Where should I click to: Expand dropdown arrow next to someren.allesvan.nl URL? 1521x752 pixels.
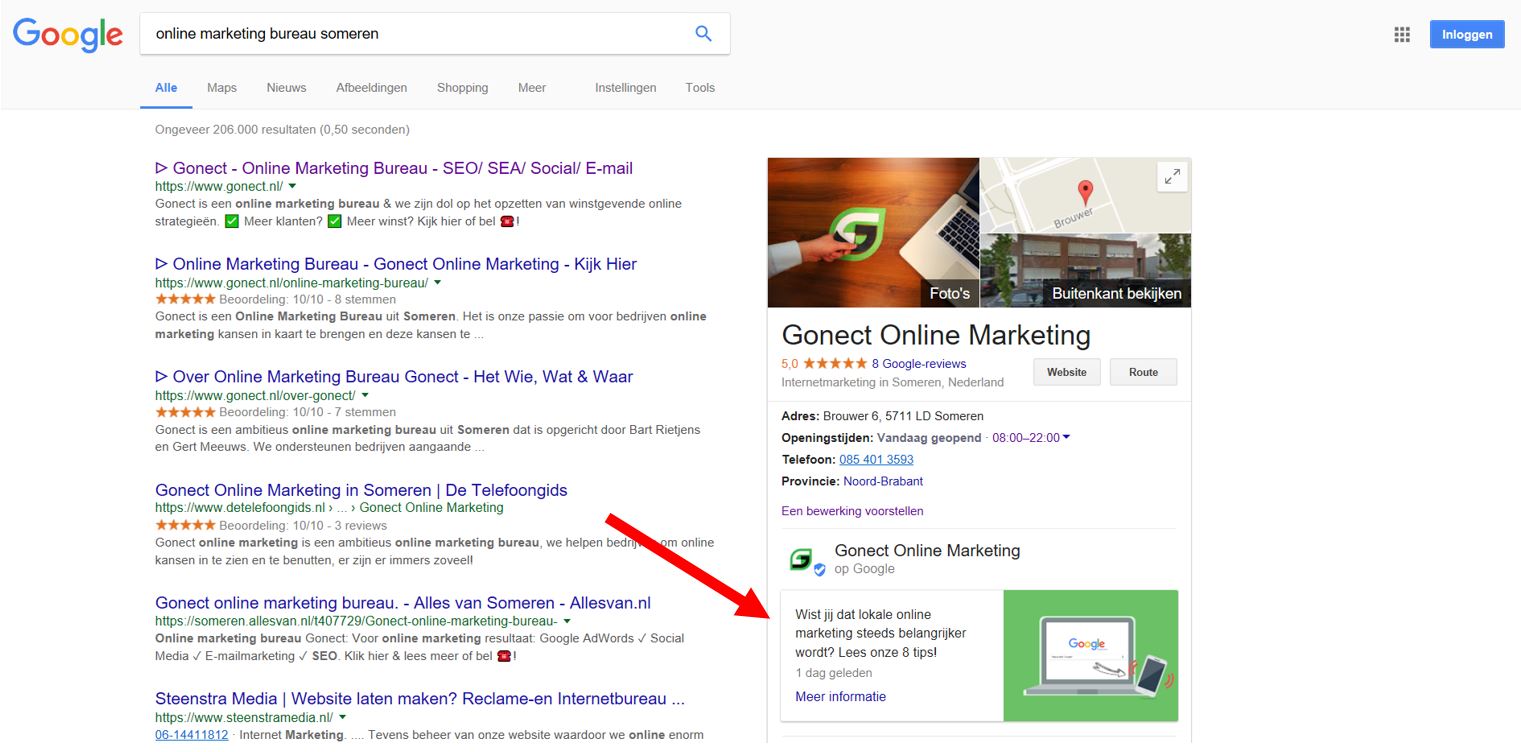(567, 621)
